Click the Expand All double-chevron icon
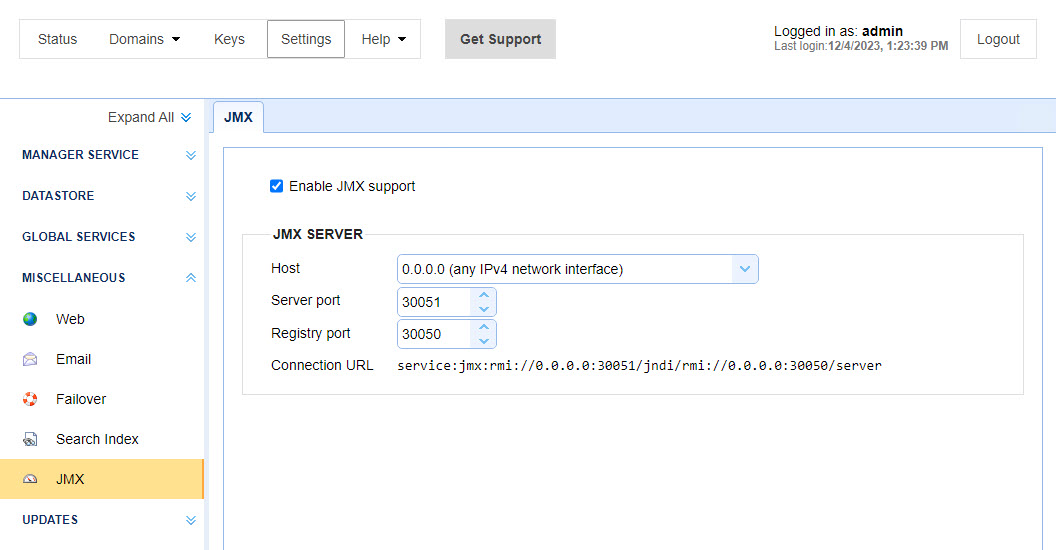The height and width of the screenshot is (550, 1056). click(186, 117)
